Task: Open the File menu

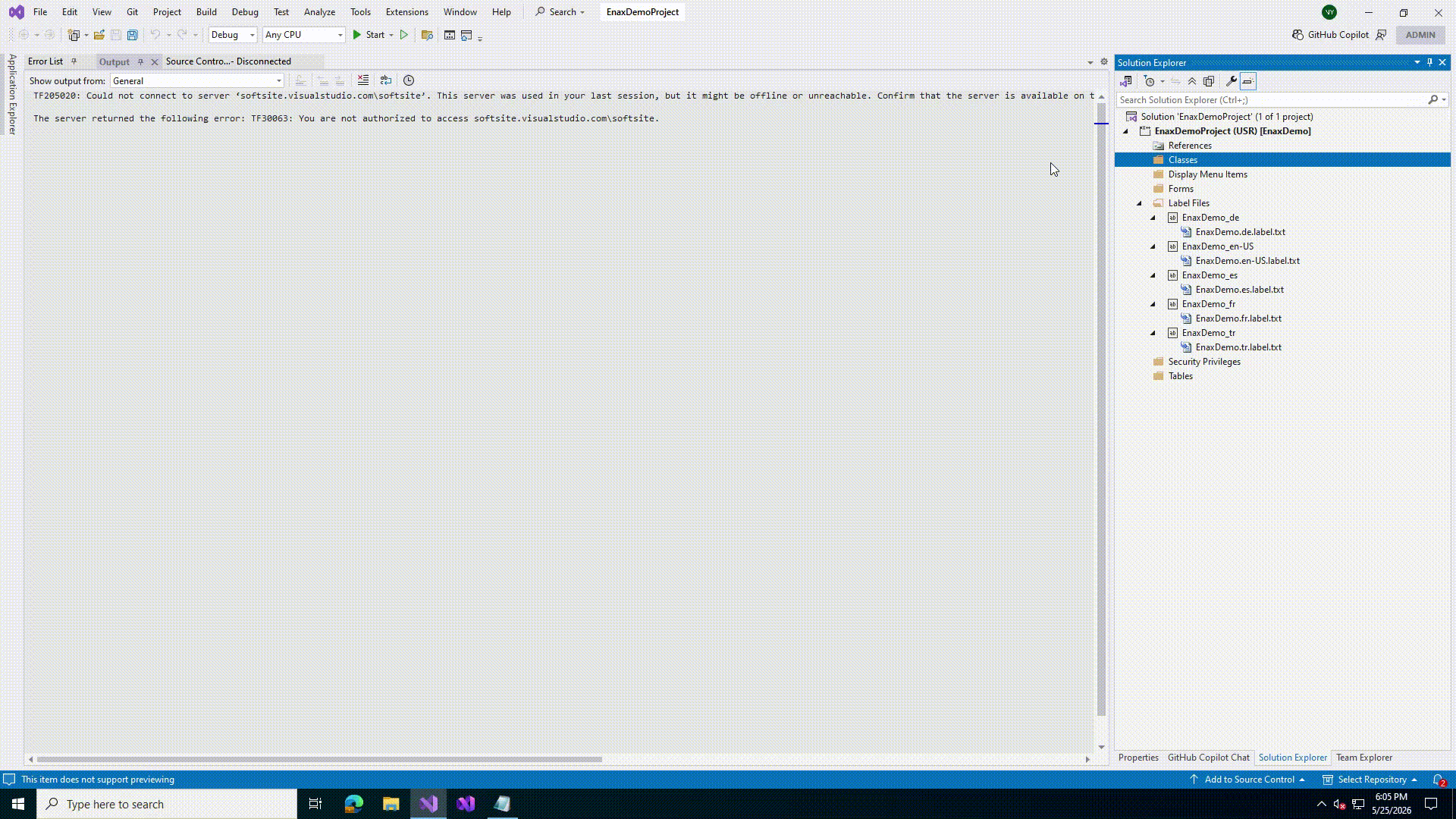Action: 40,12
